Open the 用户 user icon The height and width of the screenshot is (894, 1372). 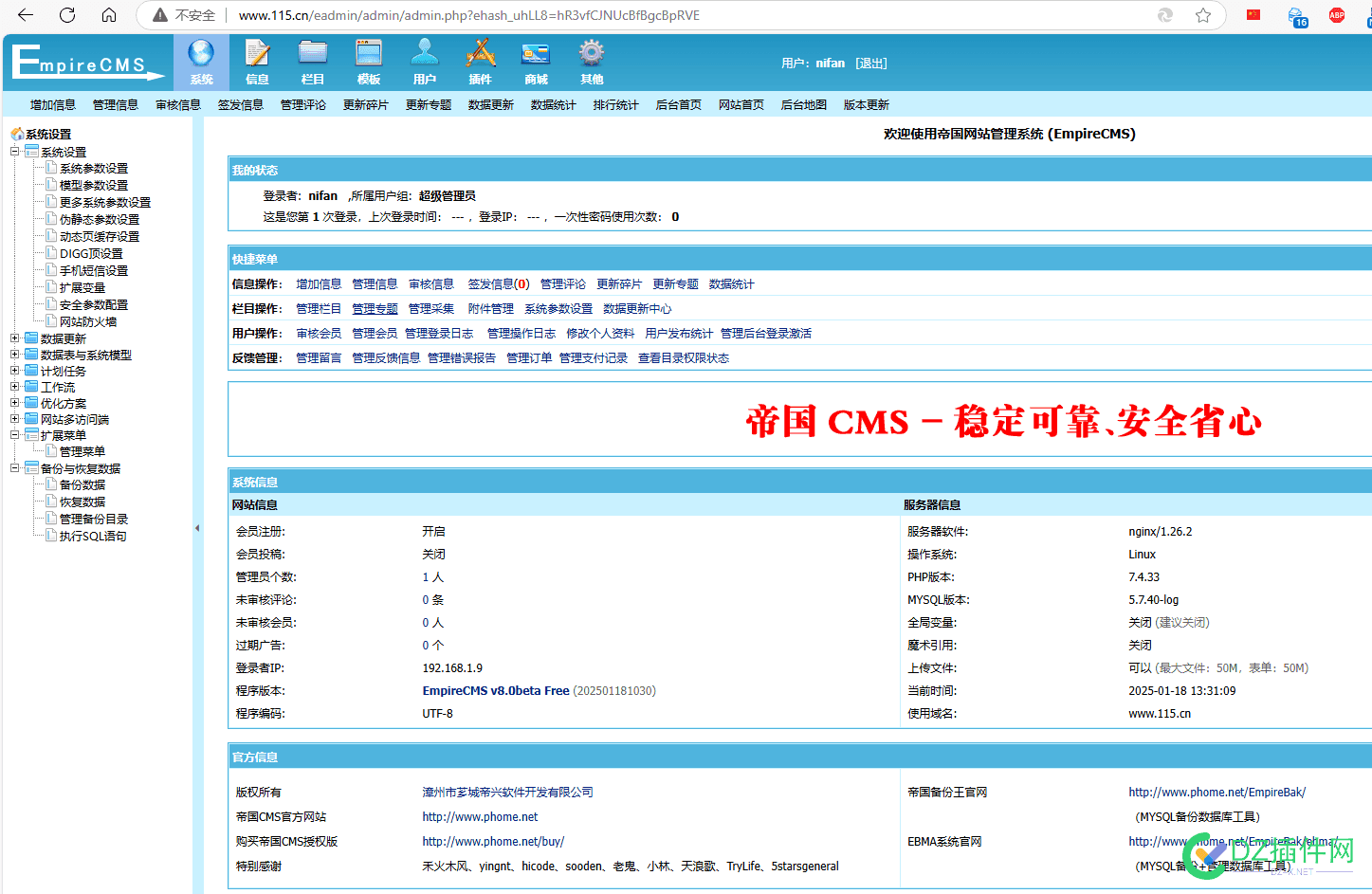[425, 63]
